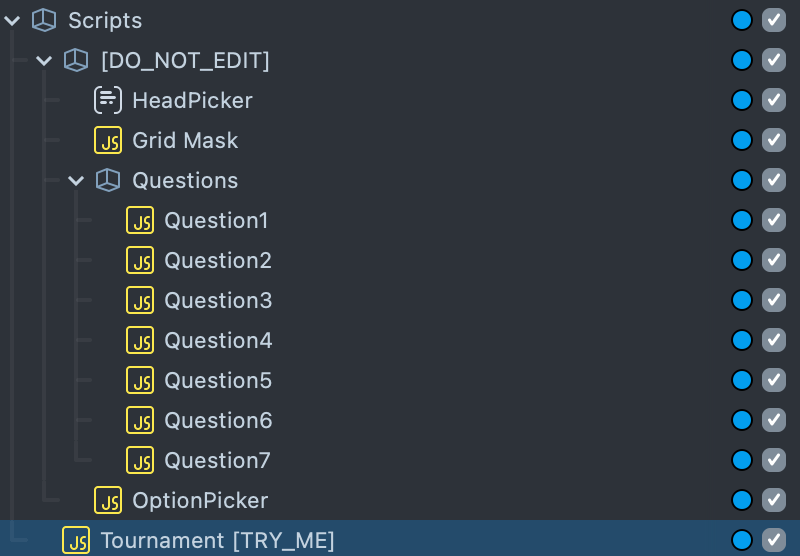The image size is (800, 556).
Task: Click the JS icon next to Question4
Action: point(140,340)
